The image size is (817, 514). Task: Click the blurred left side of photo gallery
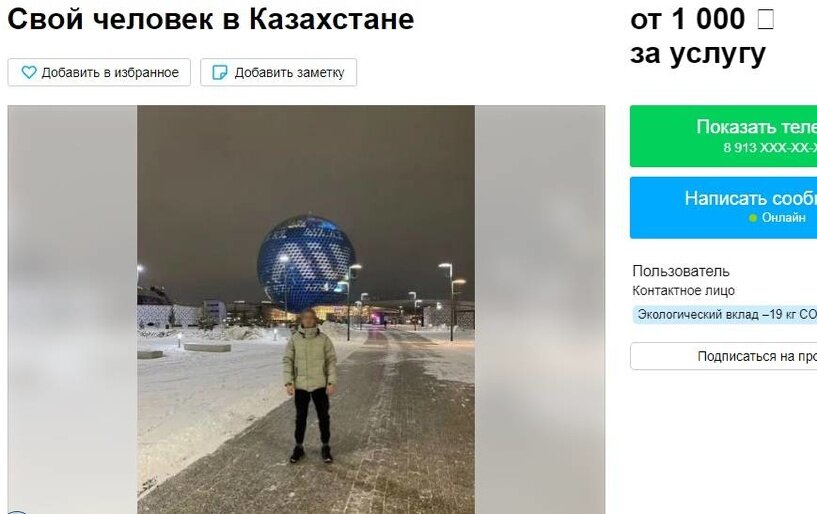[x=72, y=310]
